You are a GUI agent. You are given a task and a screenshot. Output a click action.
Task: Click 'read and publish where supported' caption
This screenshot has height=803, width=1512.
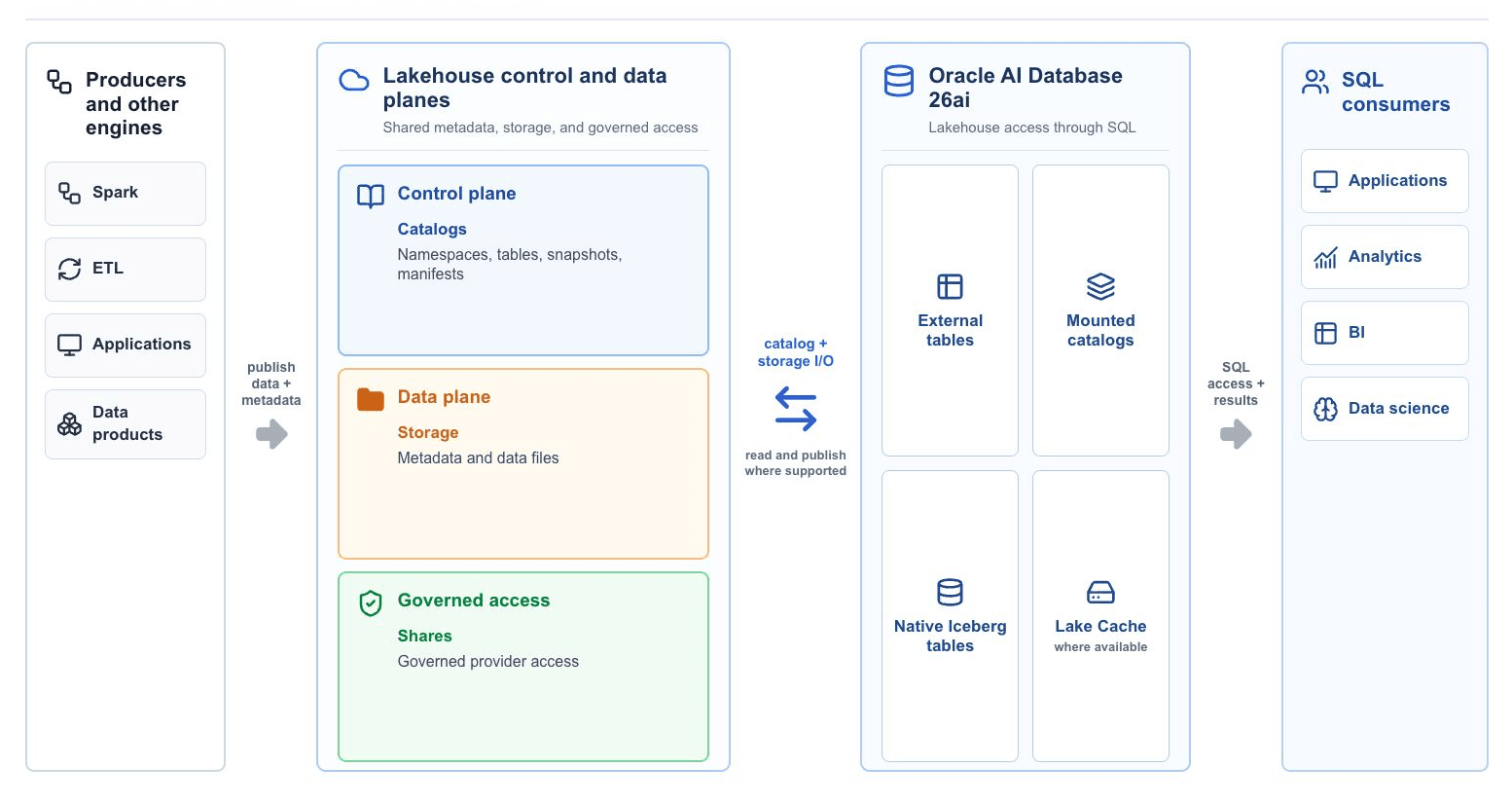(796, 463)
